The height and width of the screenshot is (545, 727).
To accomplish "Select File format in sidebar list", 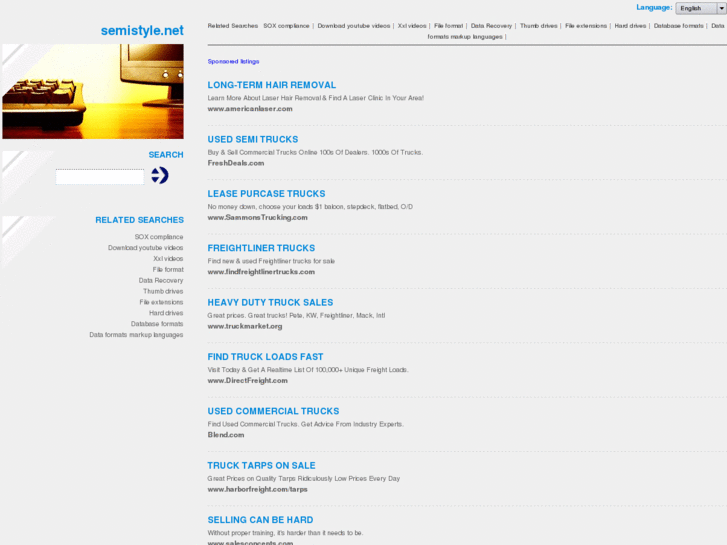I will pyautogui.click(x=168, y=269).
